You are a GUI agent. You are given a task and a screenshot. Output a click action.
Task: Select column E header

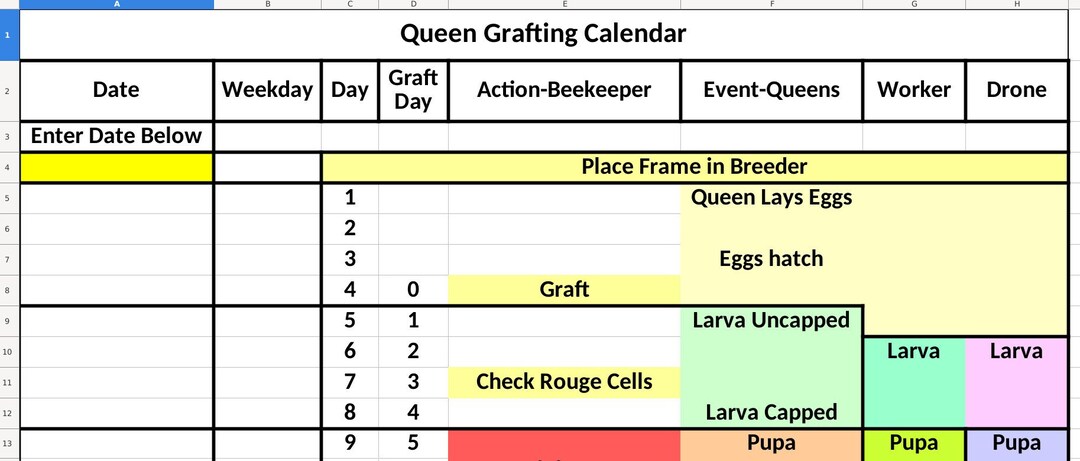[x=564, y=4]
